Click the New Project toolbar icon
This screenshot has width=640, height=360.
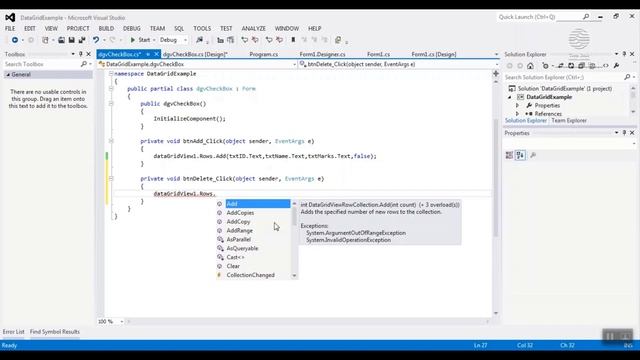pyautogui.click(x=45, y=40)
